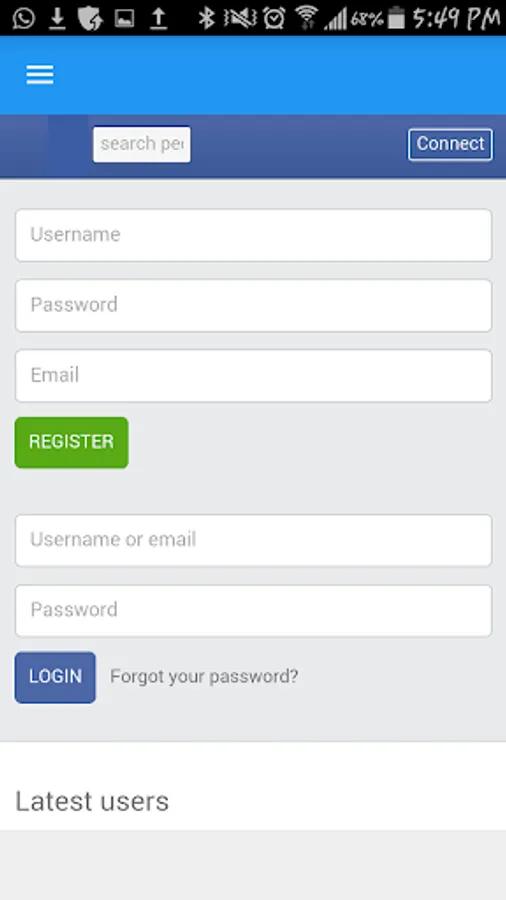Image resolution: width=506 pixels, height=900 pixels.
Task: Tap the alarm clock status icon
Action: 274,18
